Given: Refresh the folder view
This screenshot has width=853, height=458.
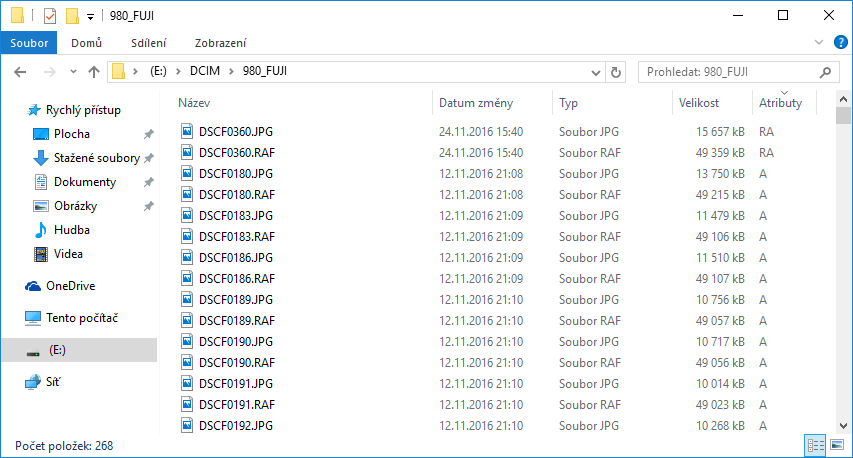Looking at the screenshot, I should (615, 72).
